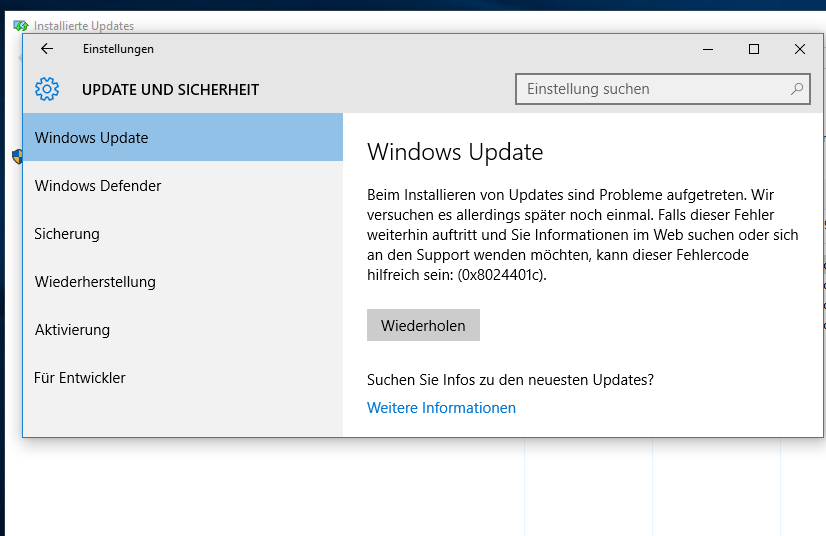The image size is (826, 536).
Task: Close the Einstellungen window
Action: [x=800, y=49]
